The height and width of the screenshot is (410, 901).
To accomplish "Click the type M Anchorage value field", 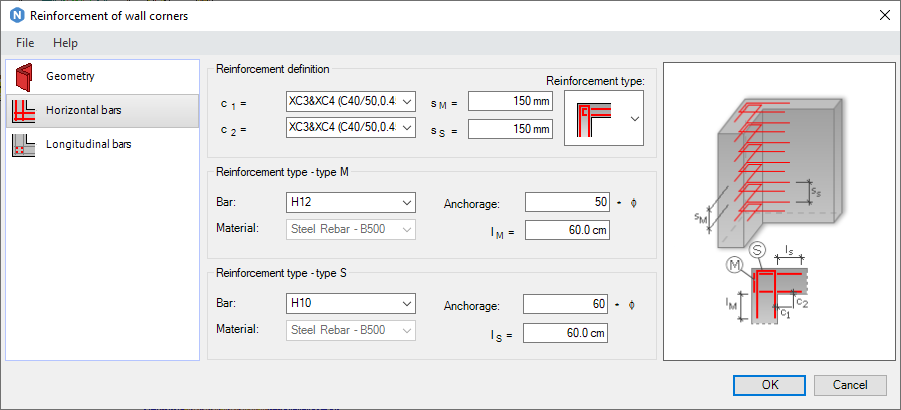I will [x=566, y=202].
